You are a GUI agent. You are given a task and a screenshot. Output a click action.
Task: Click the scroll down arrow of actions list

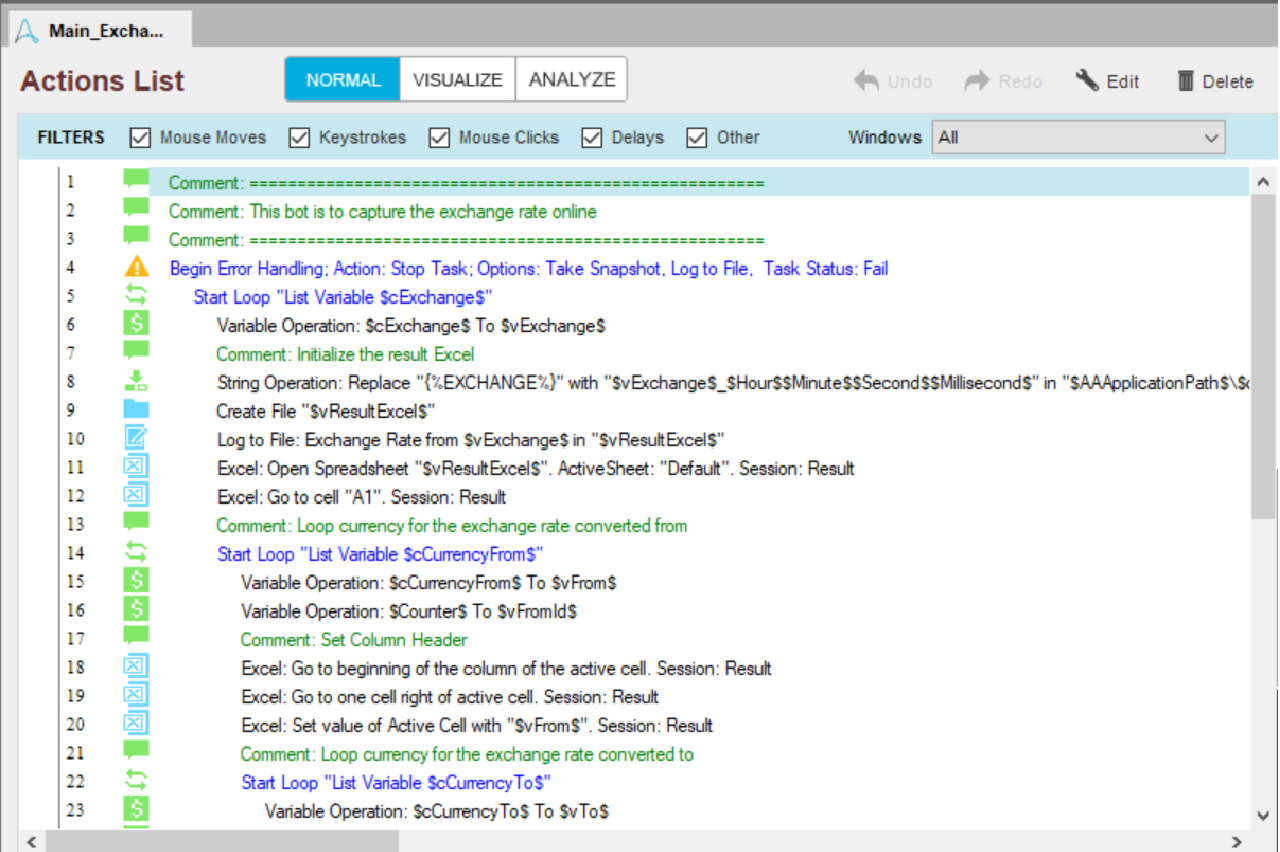tap(1262, 814)
